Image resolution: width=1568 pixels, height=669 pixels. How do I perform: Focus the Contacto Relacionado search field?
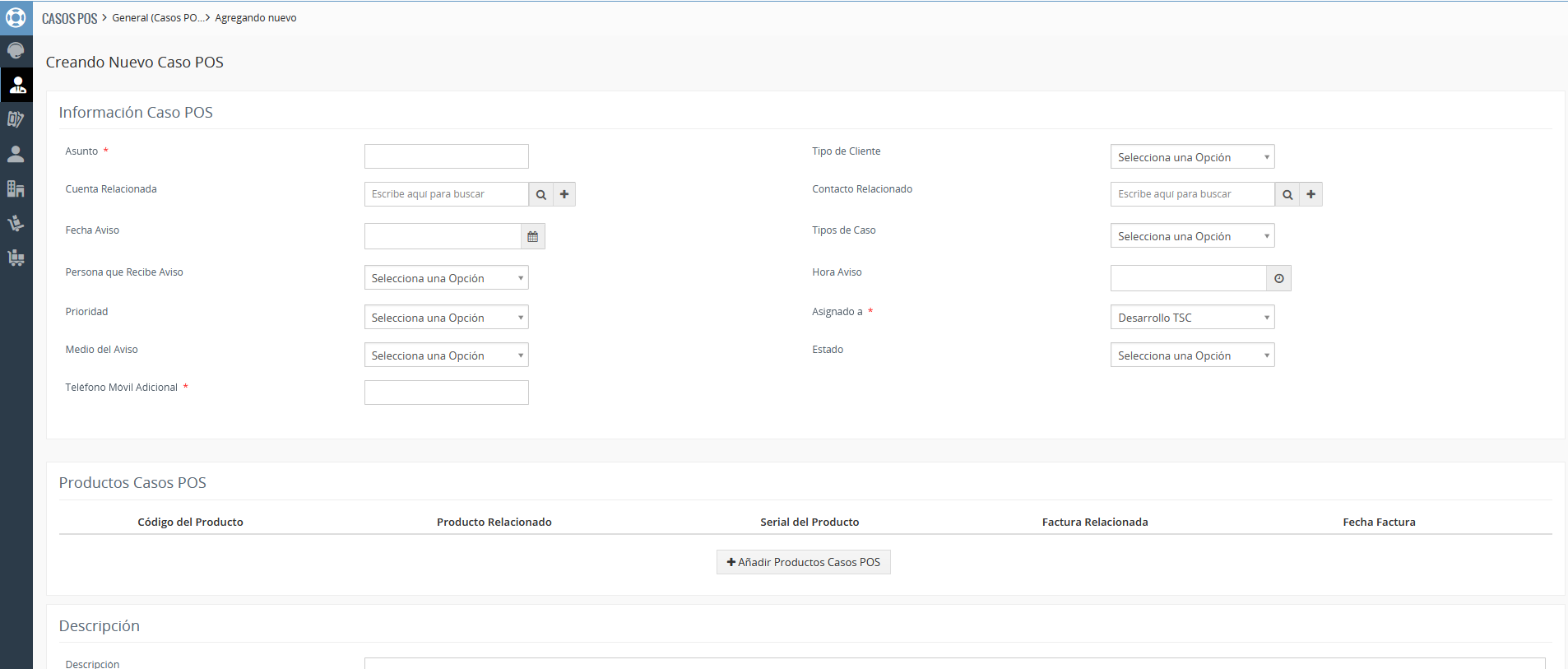pyautogui.click(x=1192, y=194)
